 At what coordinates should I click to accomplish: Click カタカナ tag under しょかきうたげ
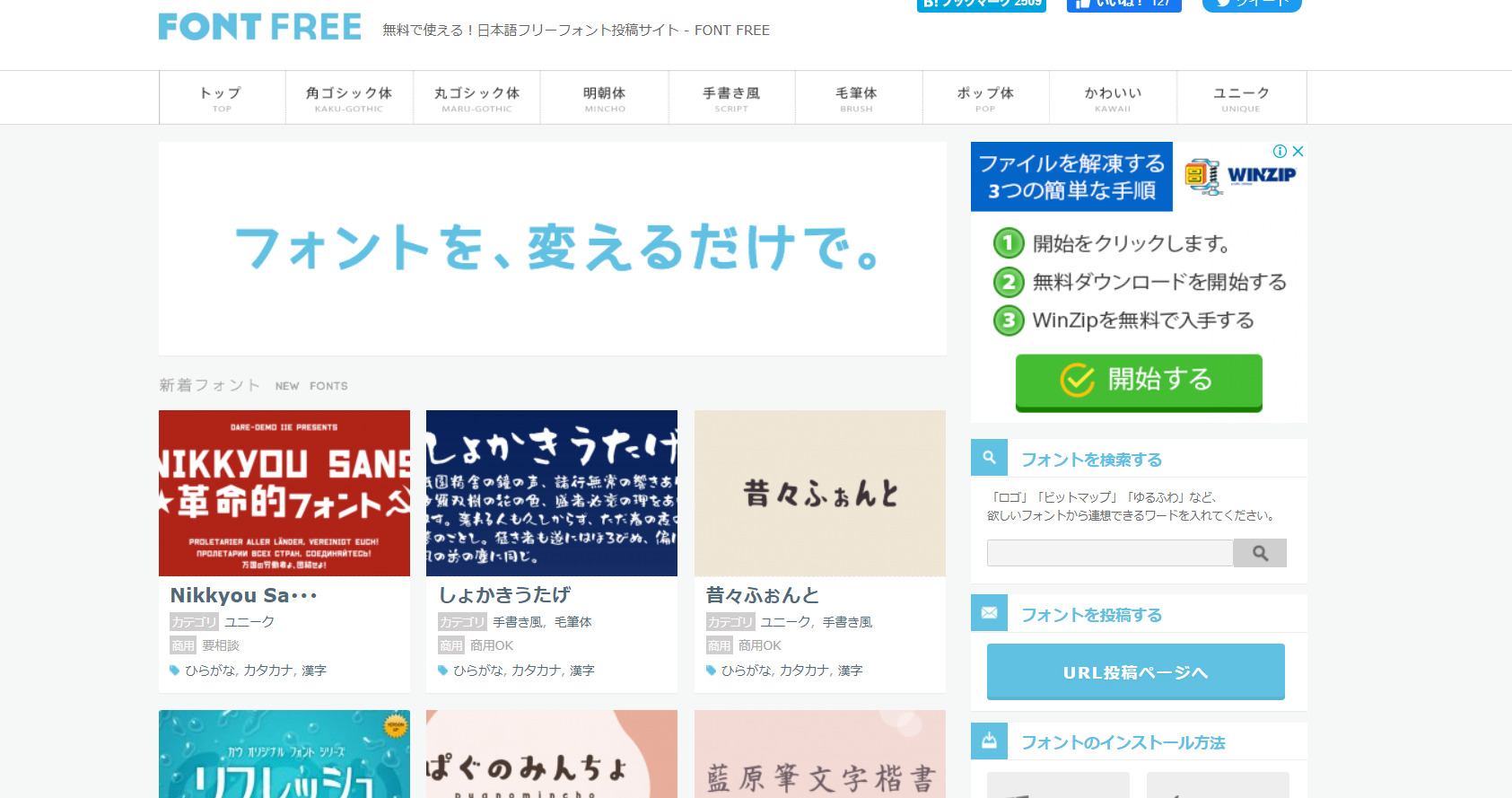(537, 671)
